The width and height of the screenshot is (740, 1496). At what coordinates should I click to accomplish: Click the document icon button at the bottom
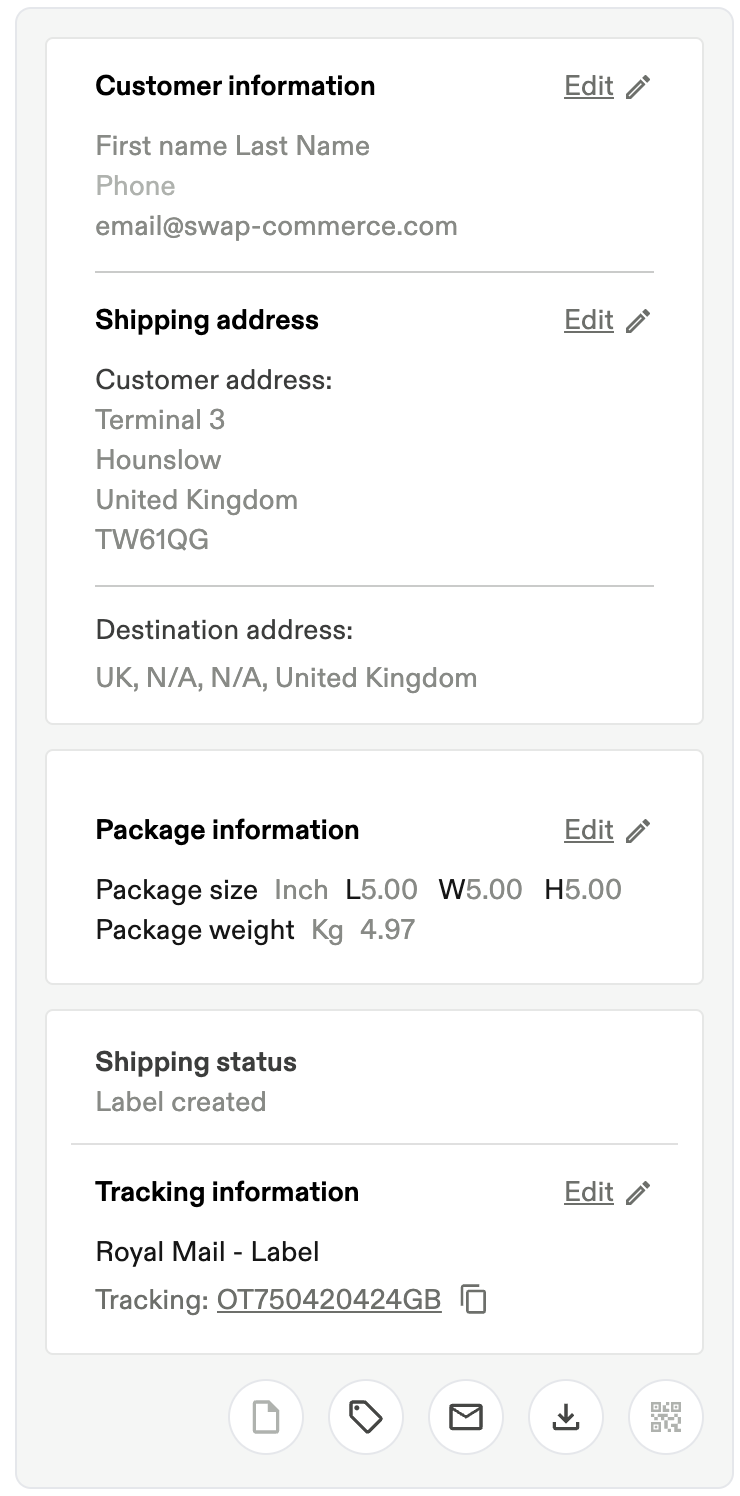[x=266, y=1417]
